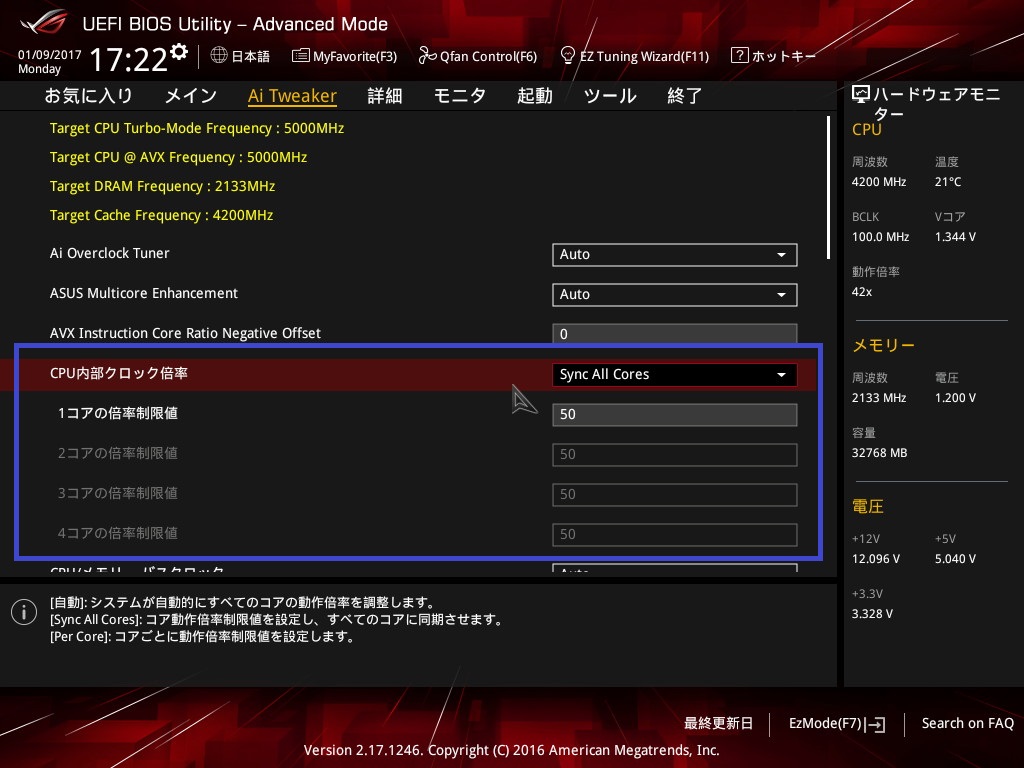The height and width of the screenshot is (768, 1024).
Task: Click the 1.344 V core voltage value
Action: (x=955, y=237)
